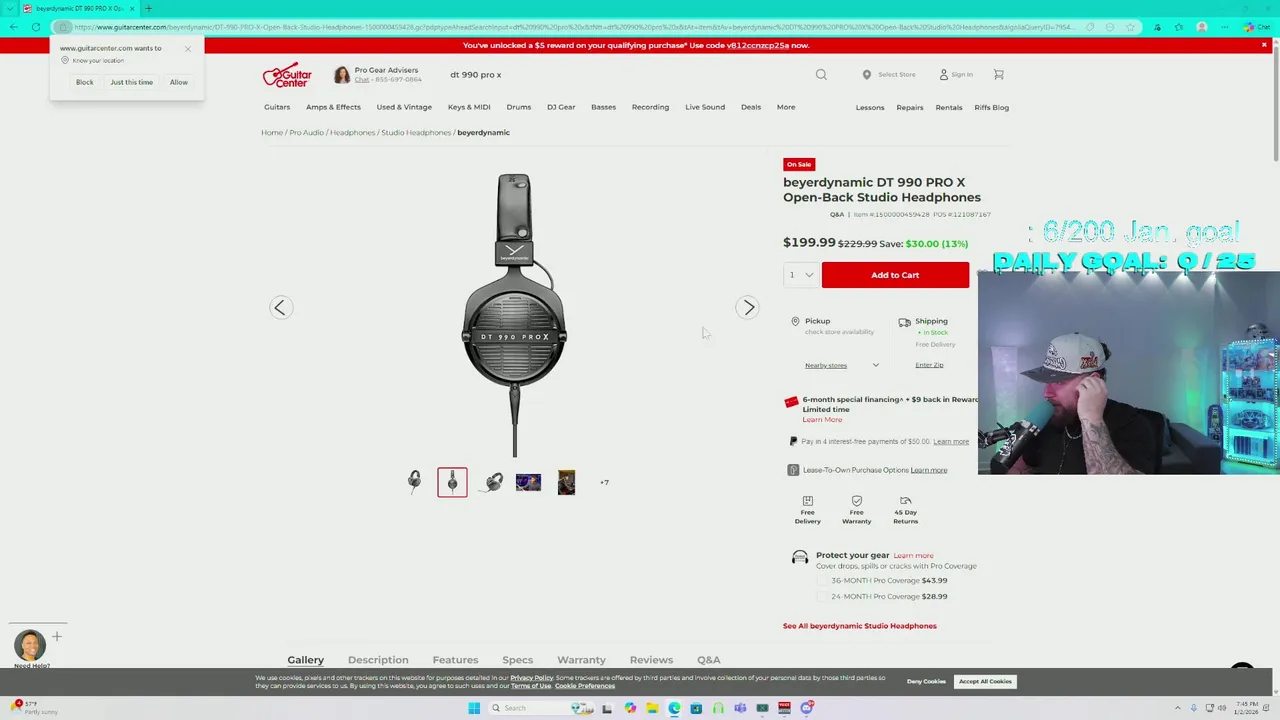Screen dimensions: 1280x720
Task: Click Learn More under special financing
Action: pos(822,419)
